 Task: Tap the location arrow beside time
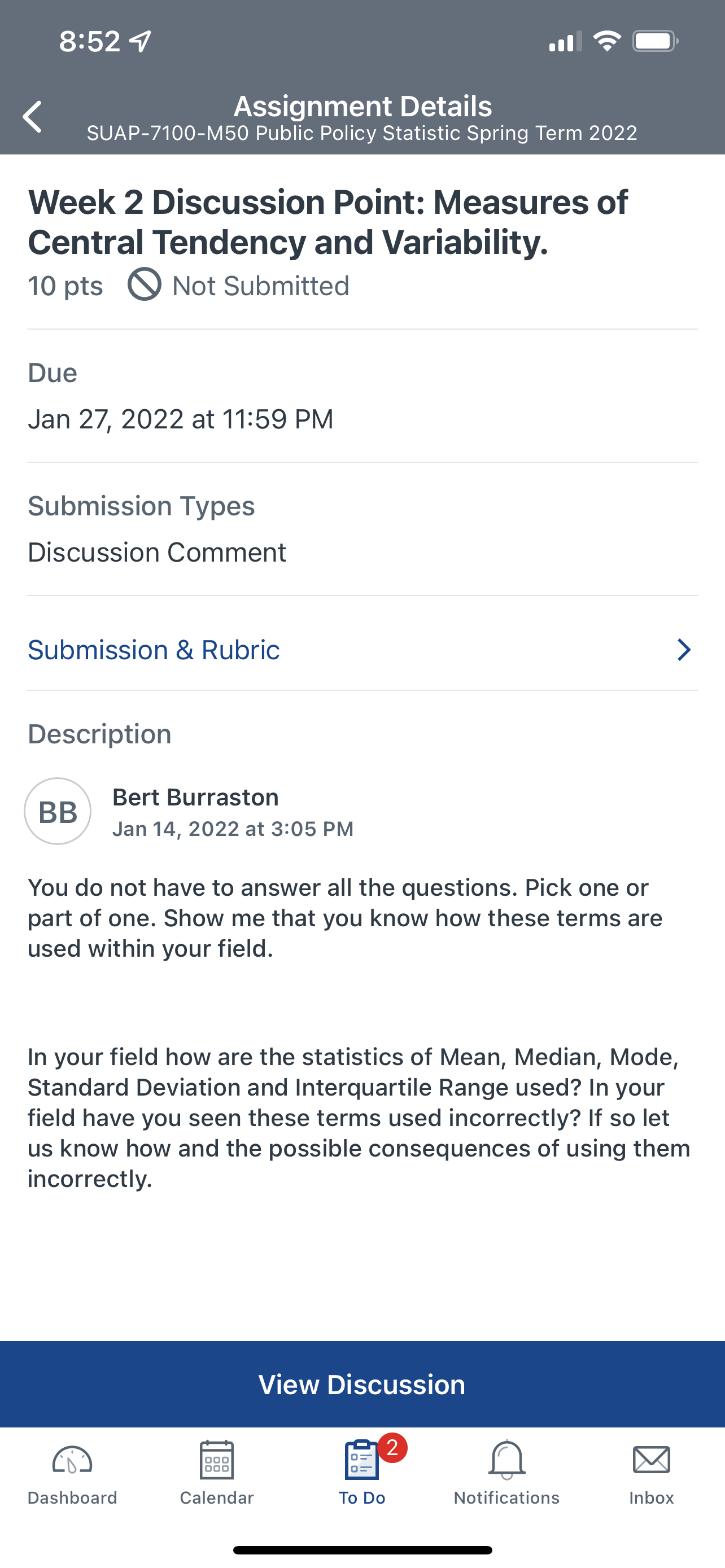141,41
